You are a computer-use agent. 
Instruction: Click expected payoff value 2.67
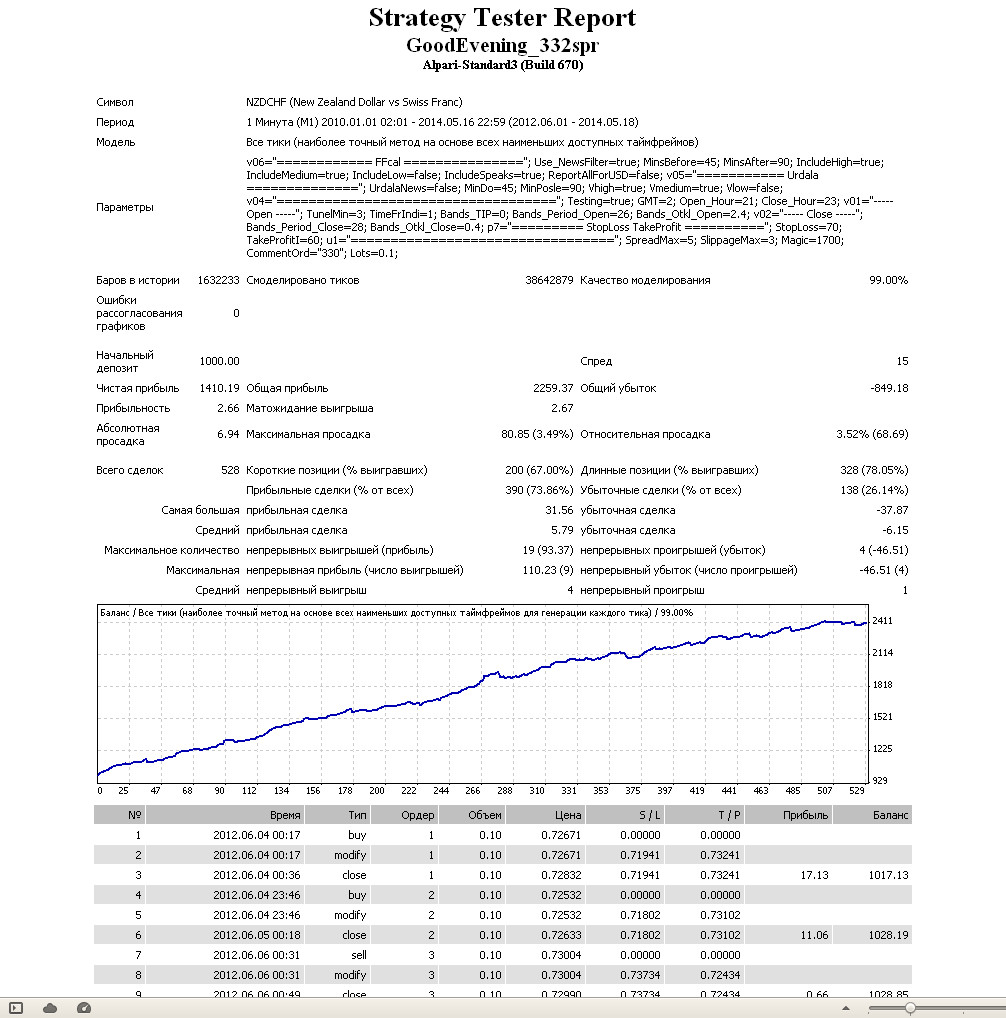[x=562, y=408]
